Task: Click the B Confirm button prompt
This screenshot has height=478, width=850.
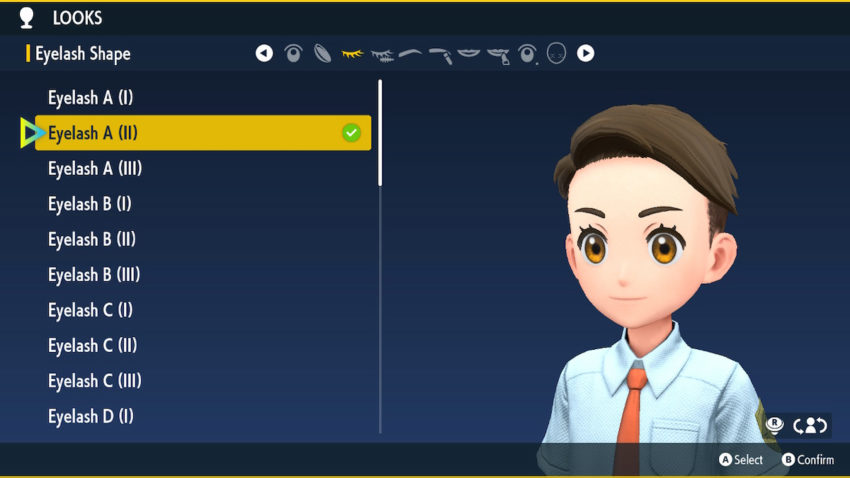Action: point(808,460)
